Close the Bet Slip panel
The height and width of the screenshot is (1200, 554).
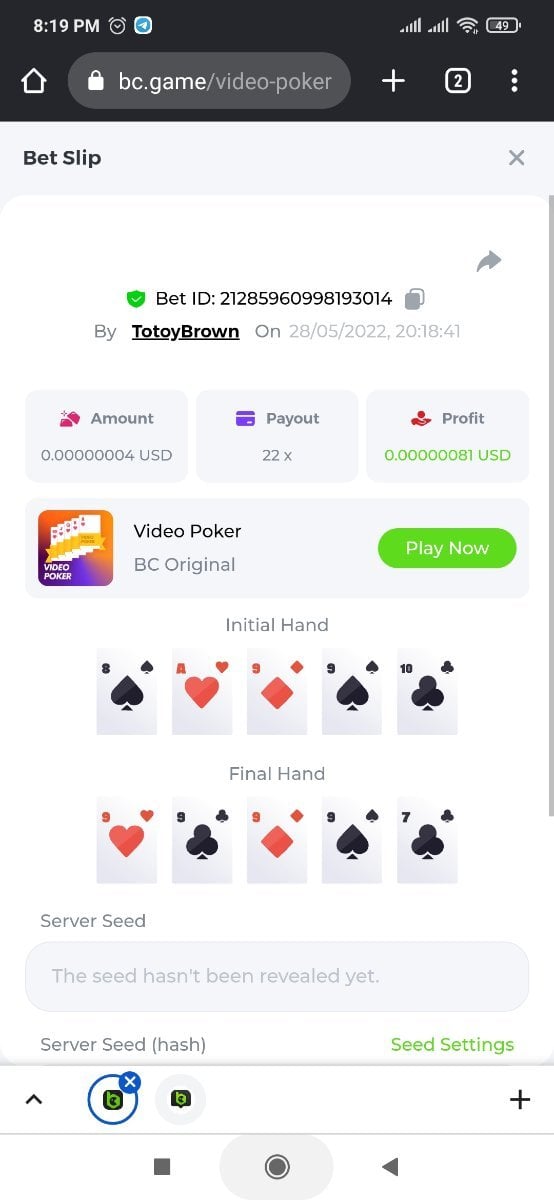[x=517, y=158]
